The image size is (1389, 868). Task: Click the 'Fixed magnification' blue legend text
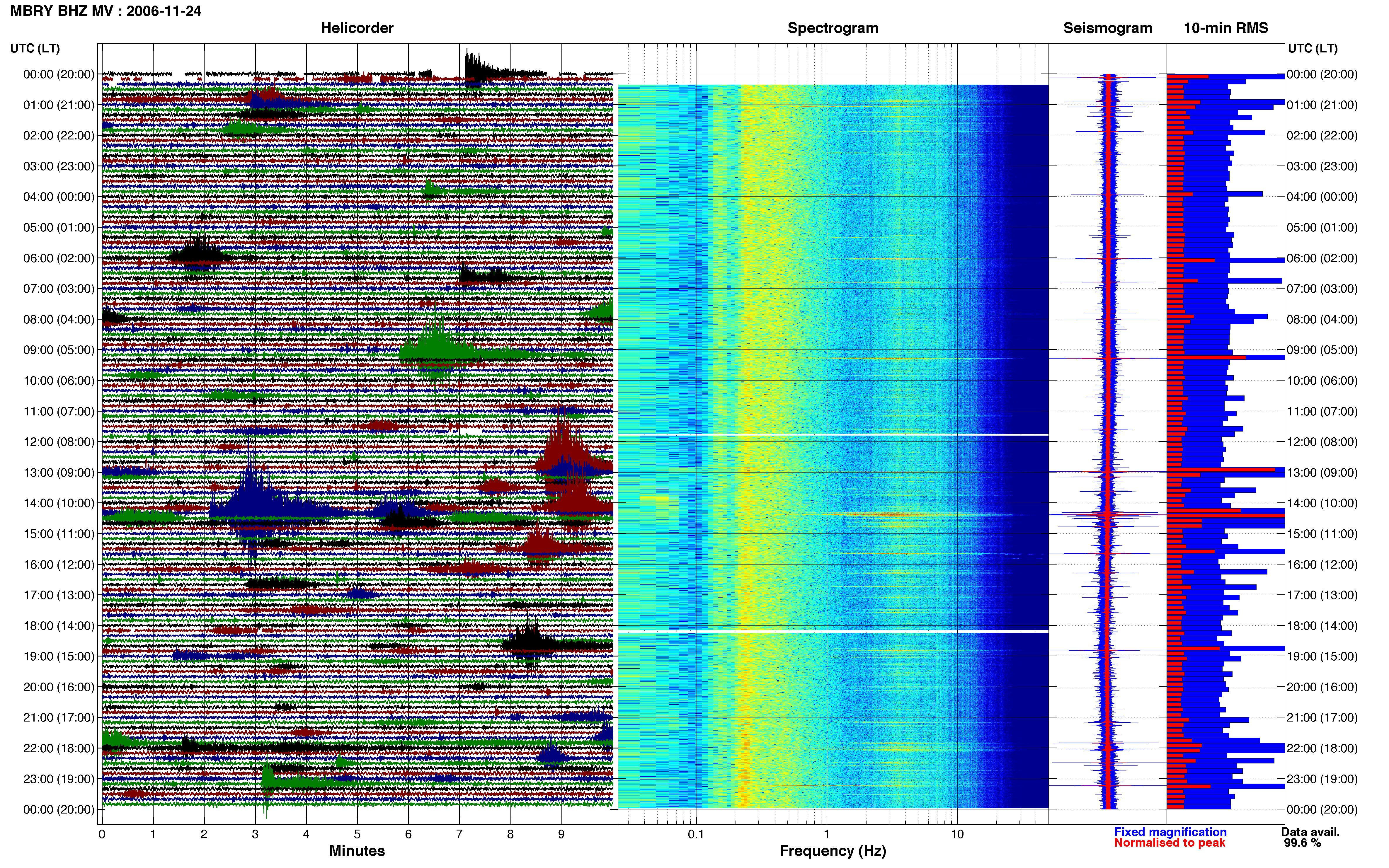tap(1170, 832)
